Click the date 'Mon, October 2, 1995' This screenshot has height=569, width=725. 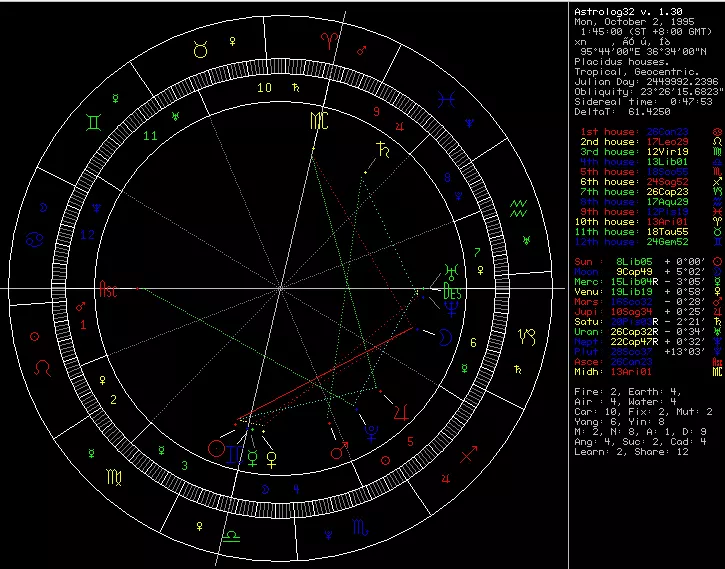click(634, 22)
